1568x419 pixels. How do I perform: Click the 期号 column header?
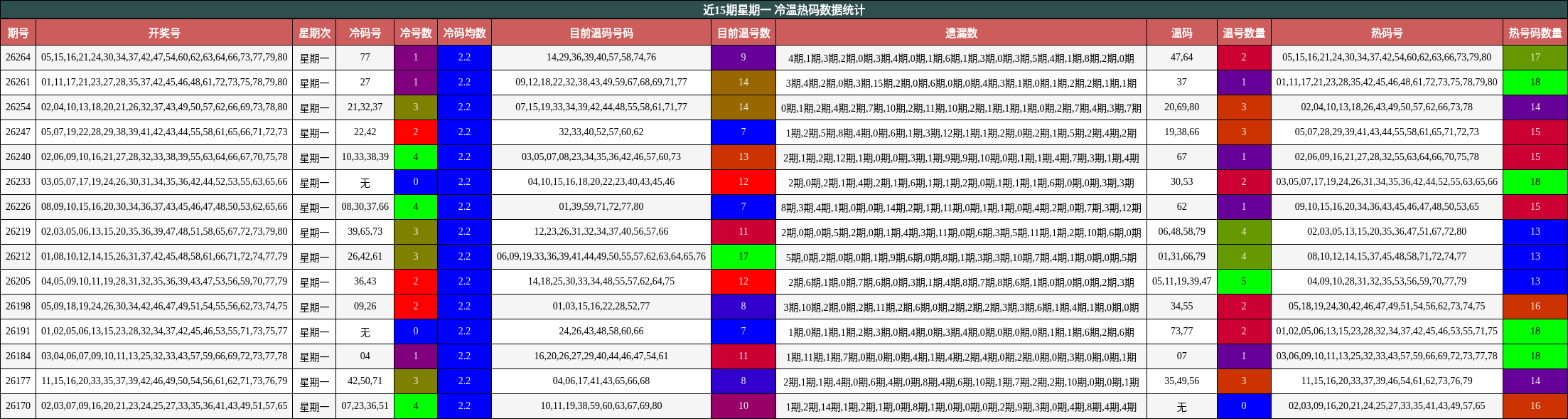pyautogui.click(x=18, y=33)
